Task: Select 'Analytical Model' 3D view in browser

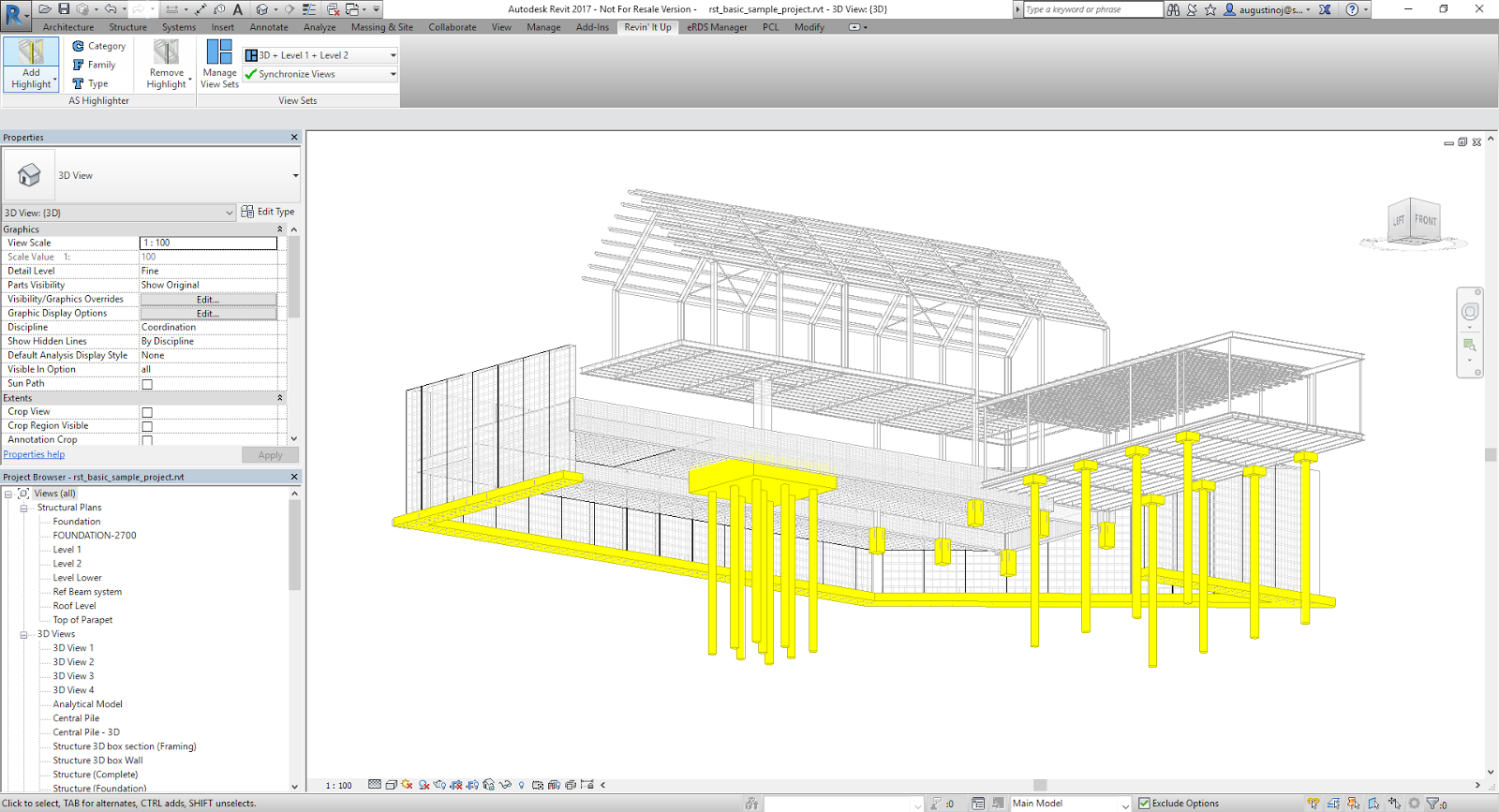Action: pyautogui.click(x=88, y=704)
